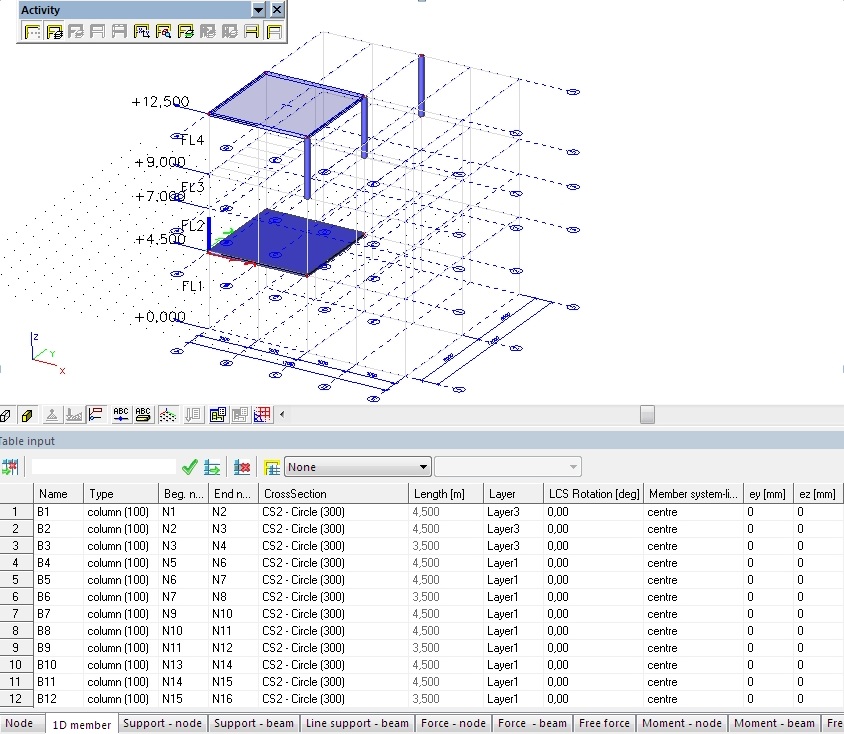Click the LCS Rotation cell of row B3
844x734 pixels.
tap(594, 546)
